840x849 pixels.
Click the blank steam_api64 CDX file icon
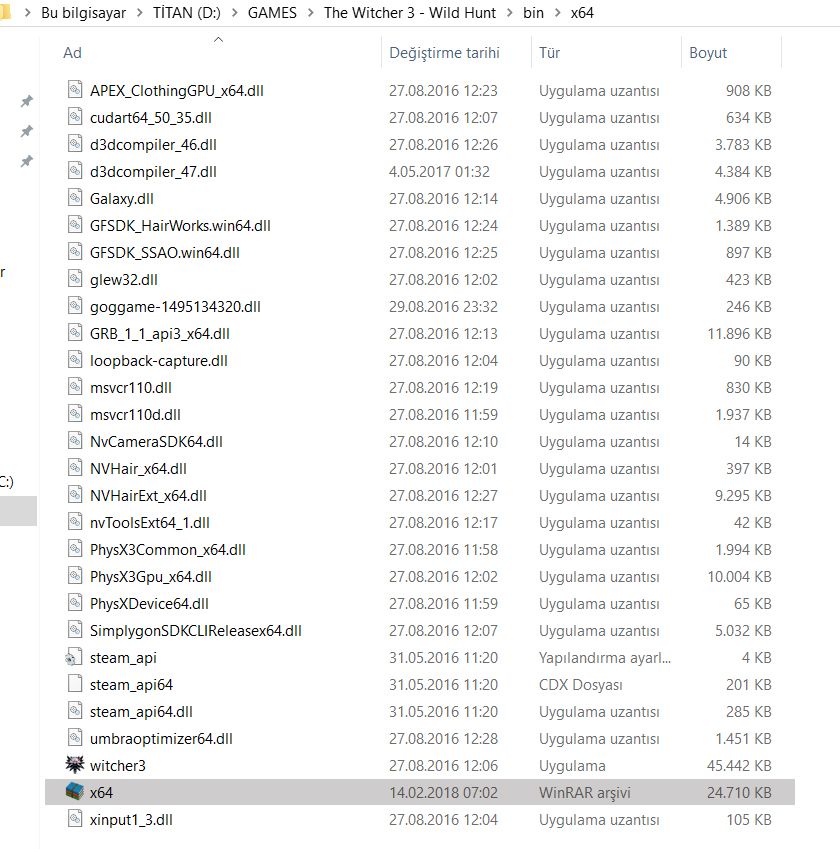[x=75, y=684]
